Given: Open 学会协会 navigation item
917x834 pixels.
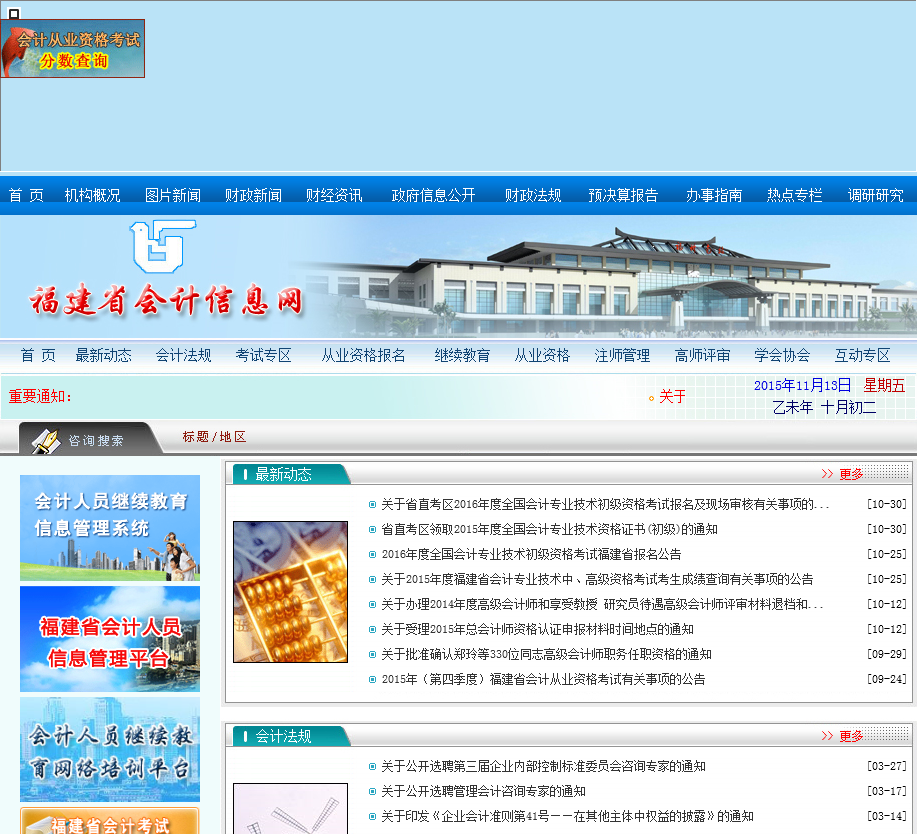Looking at the screenshot, I should click(782, 356).
